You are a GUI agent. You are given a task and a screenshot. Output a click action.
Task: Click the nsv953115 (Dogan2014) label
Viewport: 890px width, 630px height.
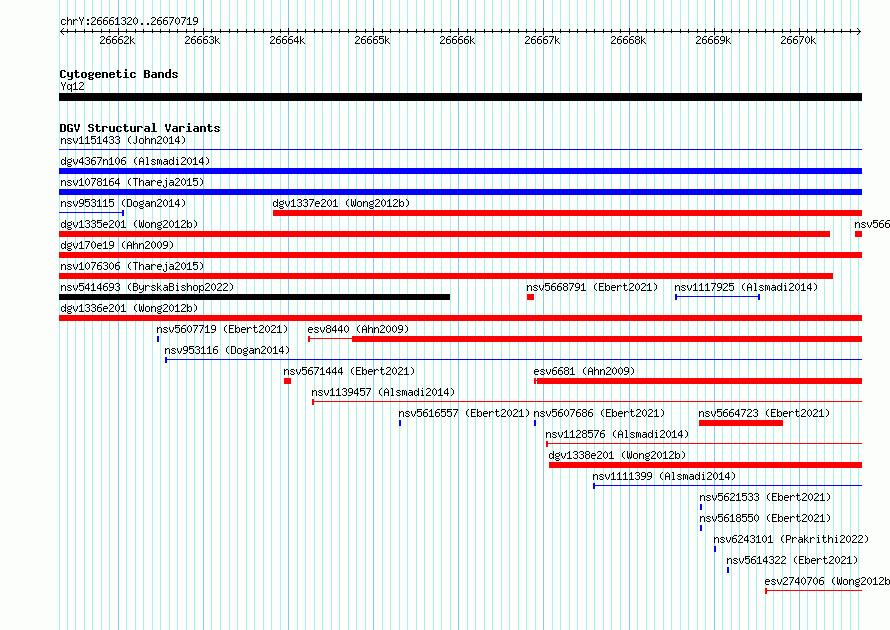coord(123,203)
